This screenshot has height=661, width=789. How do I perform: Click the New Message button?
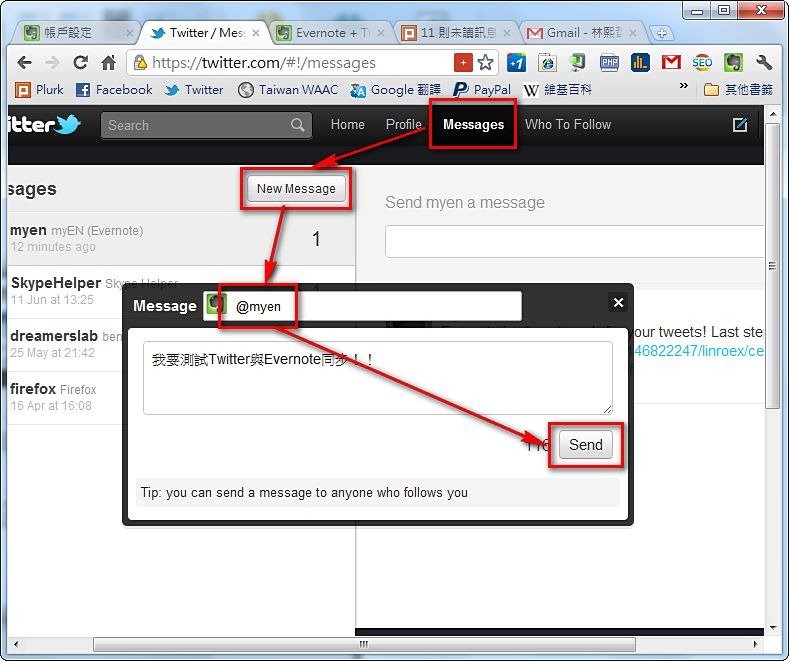coord(296,189)
